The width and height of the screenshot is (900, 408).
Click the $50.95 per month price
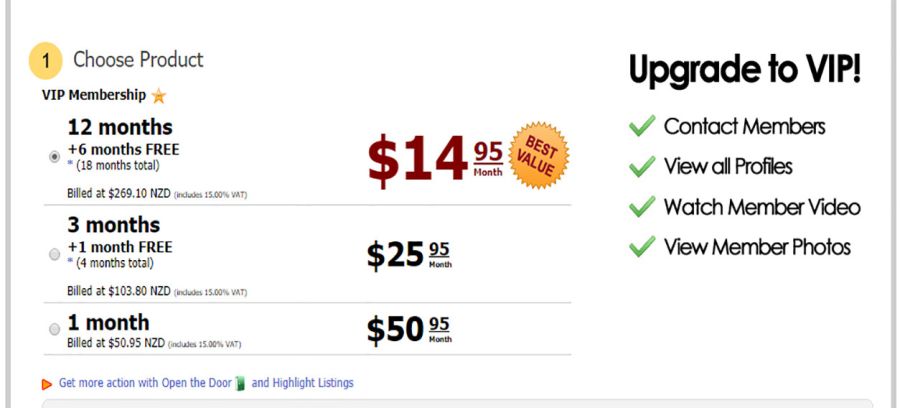[x=408, y=329]
